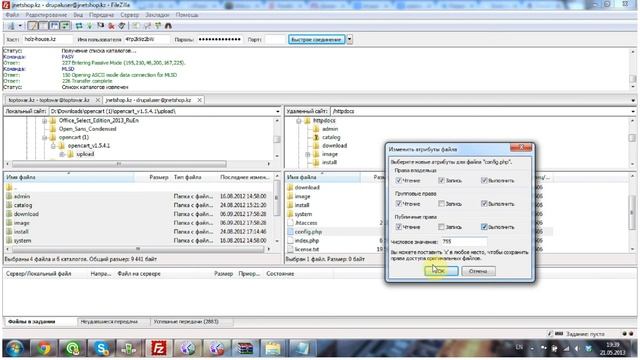
Task: Enable public Запись (write) checkbox
Action: (x=441, y=227)
